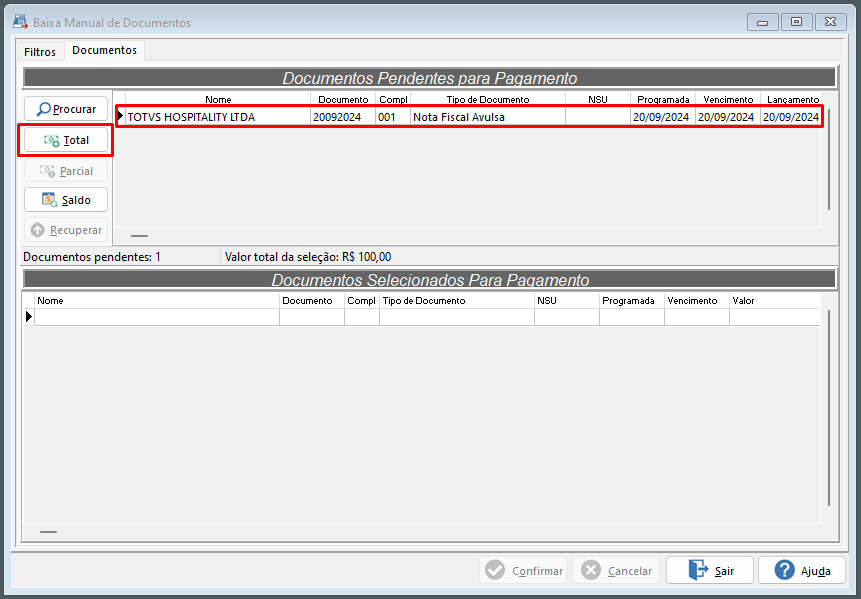Click the pending grid horizontal scrollbar thumb
Screen dimensions: 861x599
click(x=139, y=236)
